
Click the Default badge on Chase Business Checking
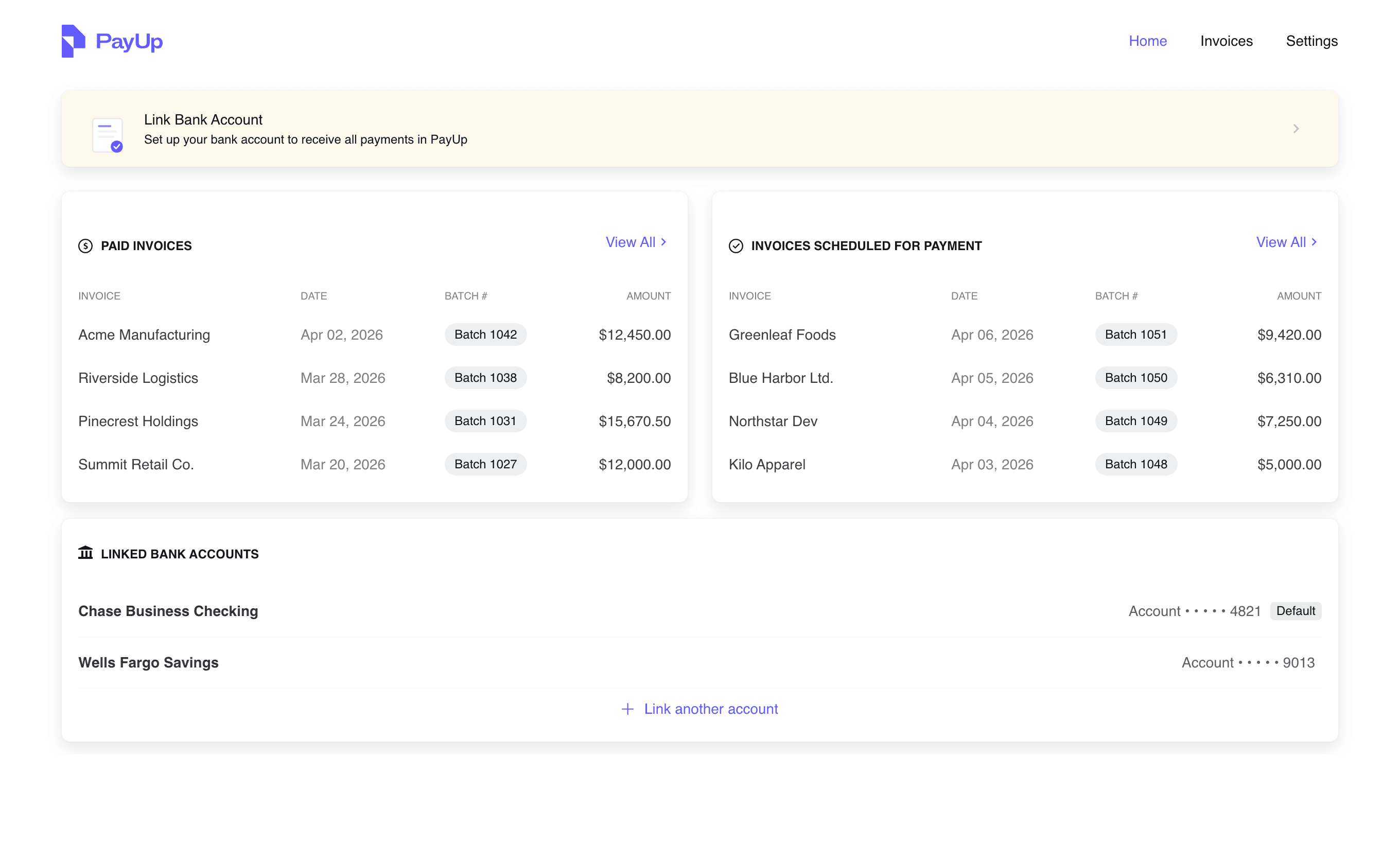(1296, 610)
